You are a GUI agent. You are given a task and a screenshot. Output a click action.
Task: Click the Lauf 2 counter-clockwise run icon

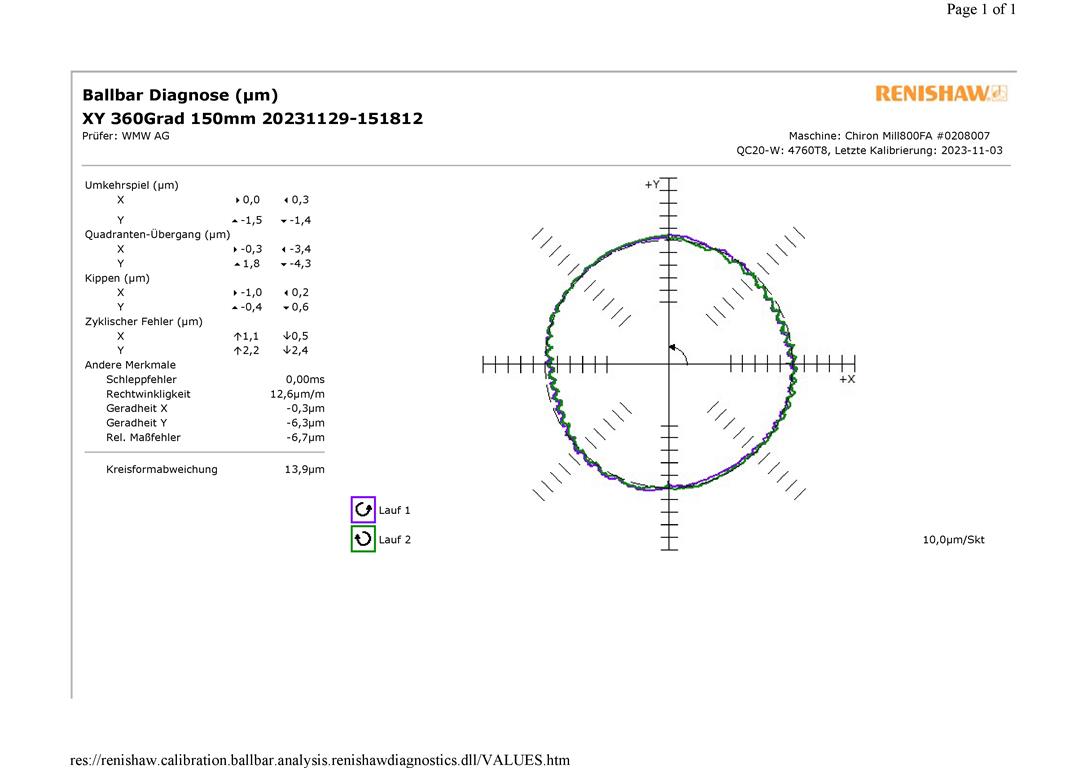click(363, 539)
